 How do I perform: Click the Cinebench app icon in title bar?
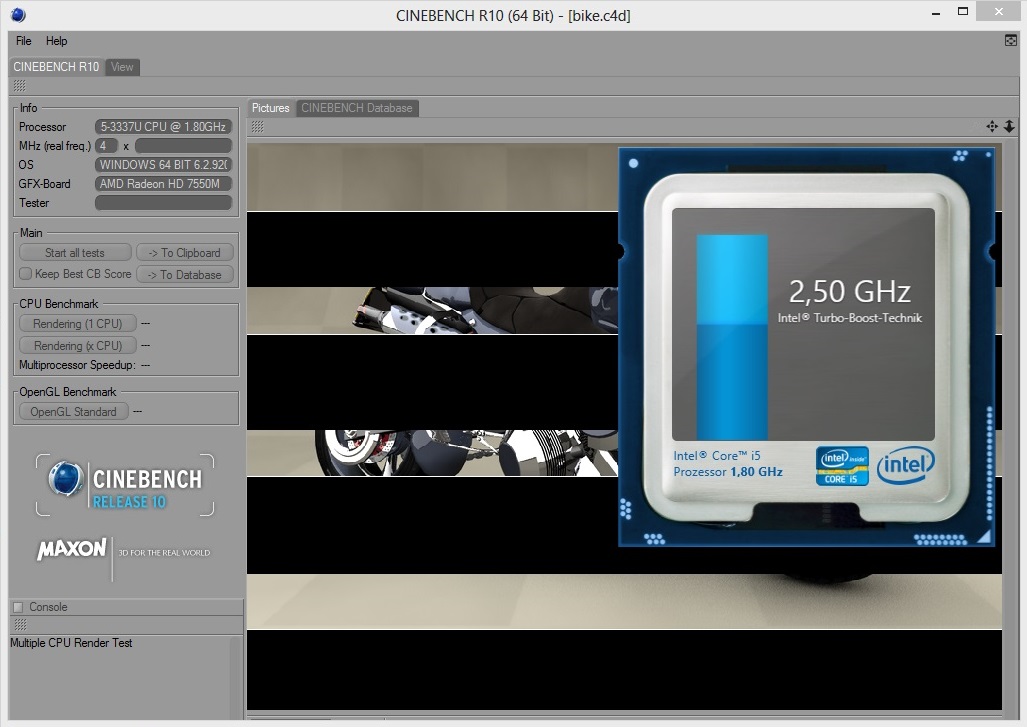click(18, 14)
